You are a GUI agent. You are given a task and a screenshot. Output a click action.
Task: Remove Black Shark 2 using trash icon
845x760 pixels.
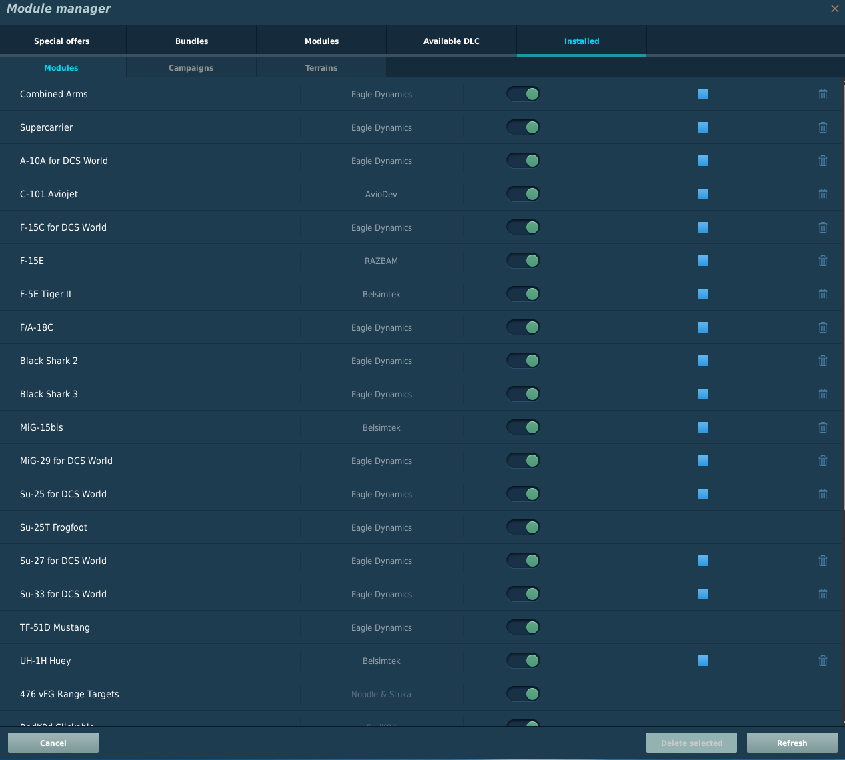click(822, 361)
